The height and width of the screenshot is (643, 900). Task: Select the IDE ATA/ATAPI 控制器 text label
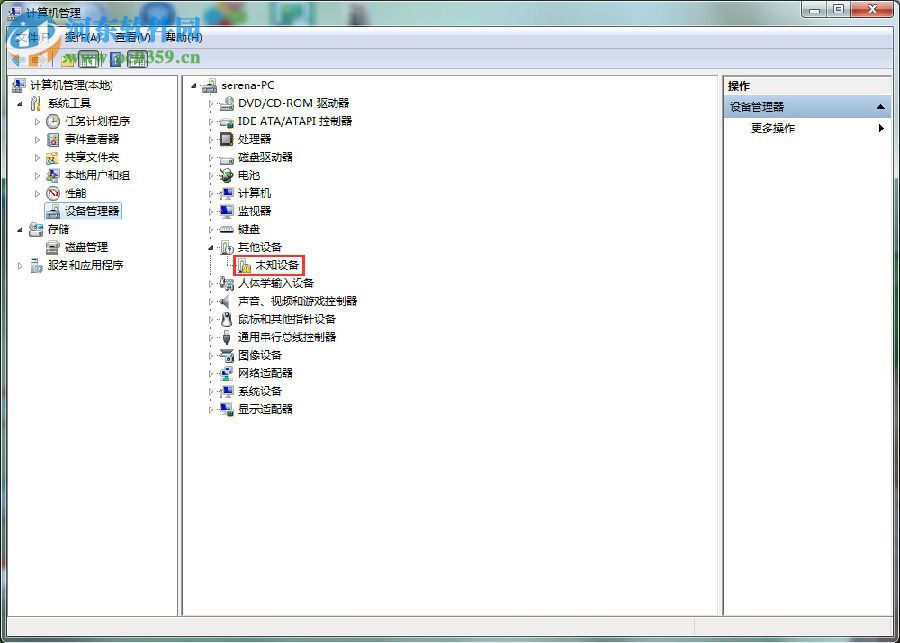click(295, 121)
